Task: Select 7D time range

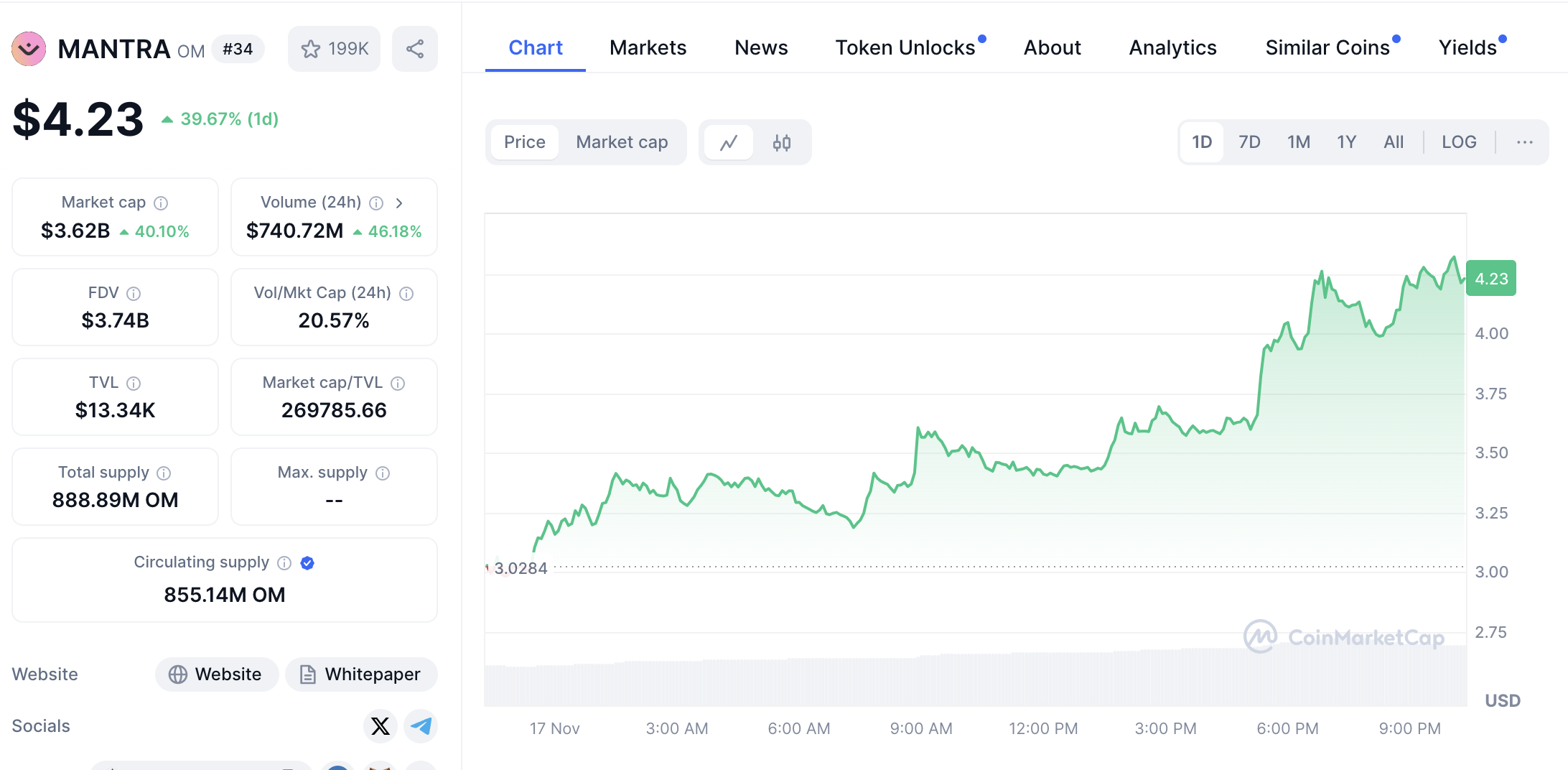Action: coord(1249,142)
